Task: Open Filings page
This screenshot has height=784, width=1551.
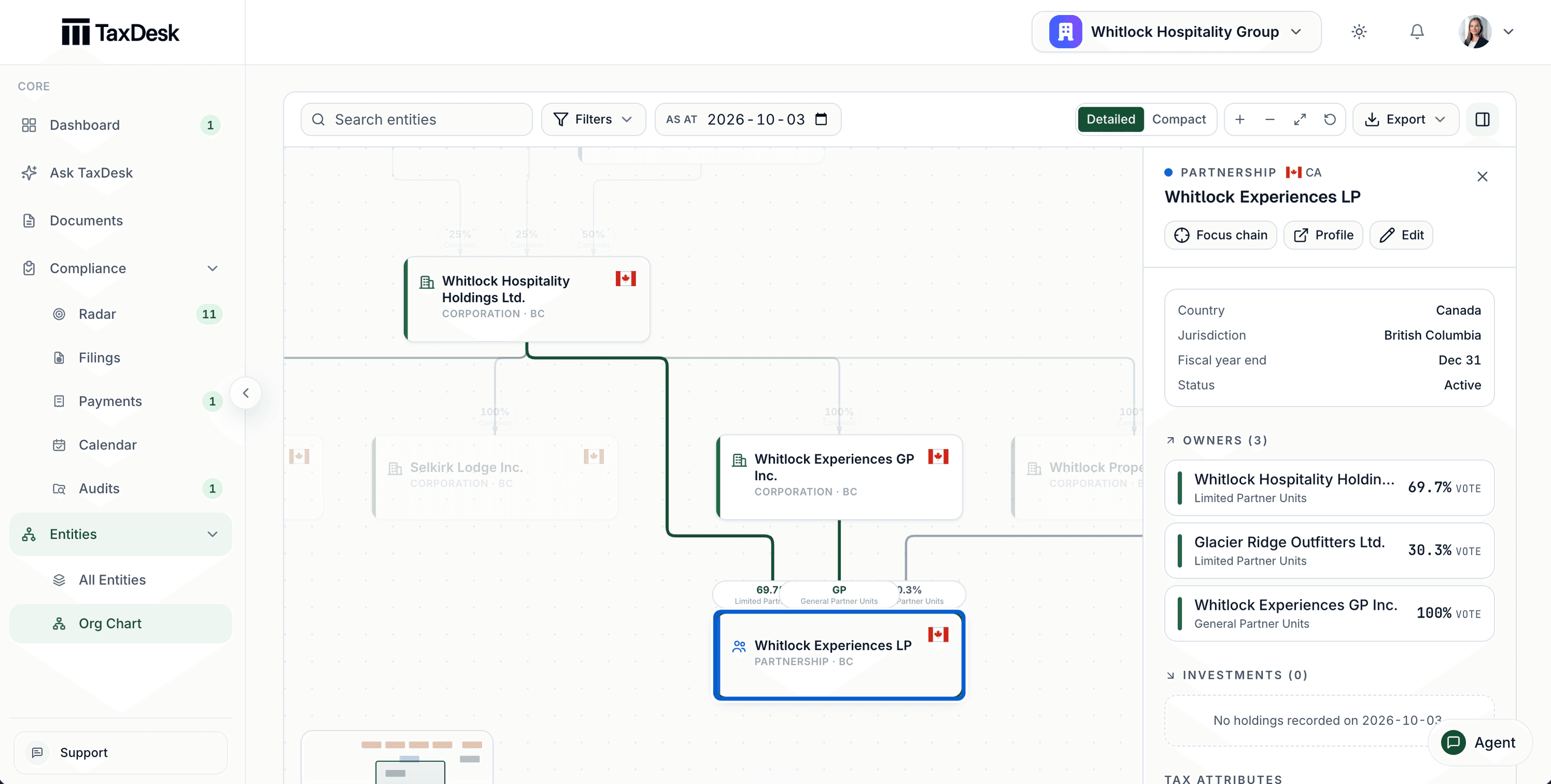Action: tap(120, 358)
